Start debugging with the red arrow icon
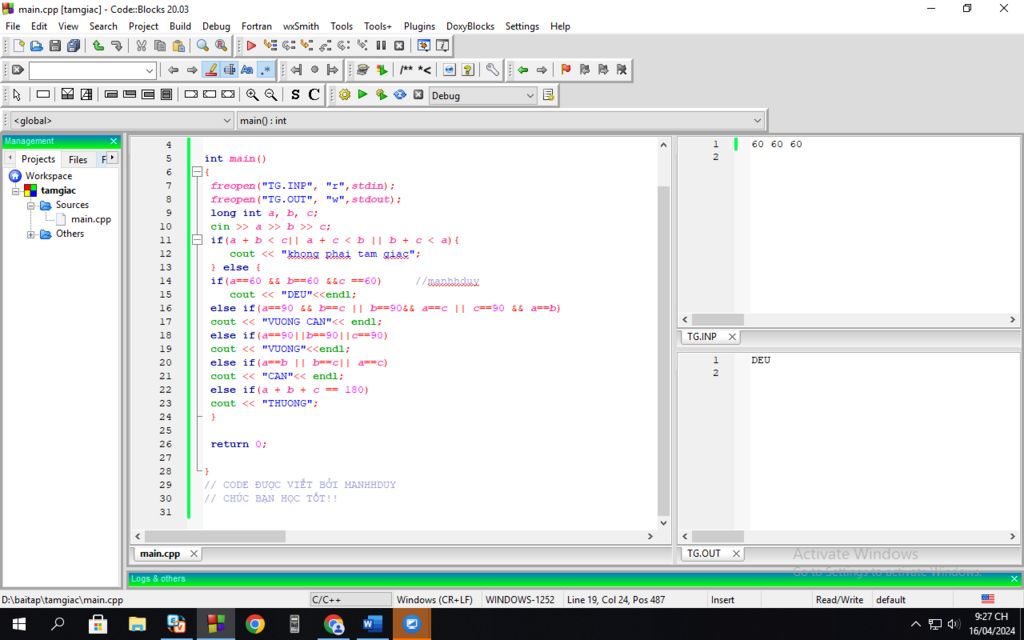Image resolution: width=1024 pixels, height=640 pixels. point(251,46)
